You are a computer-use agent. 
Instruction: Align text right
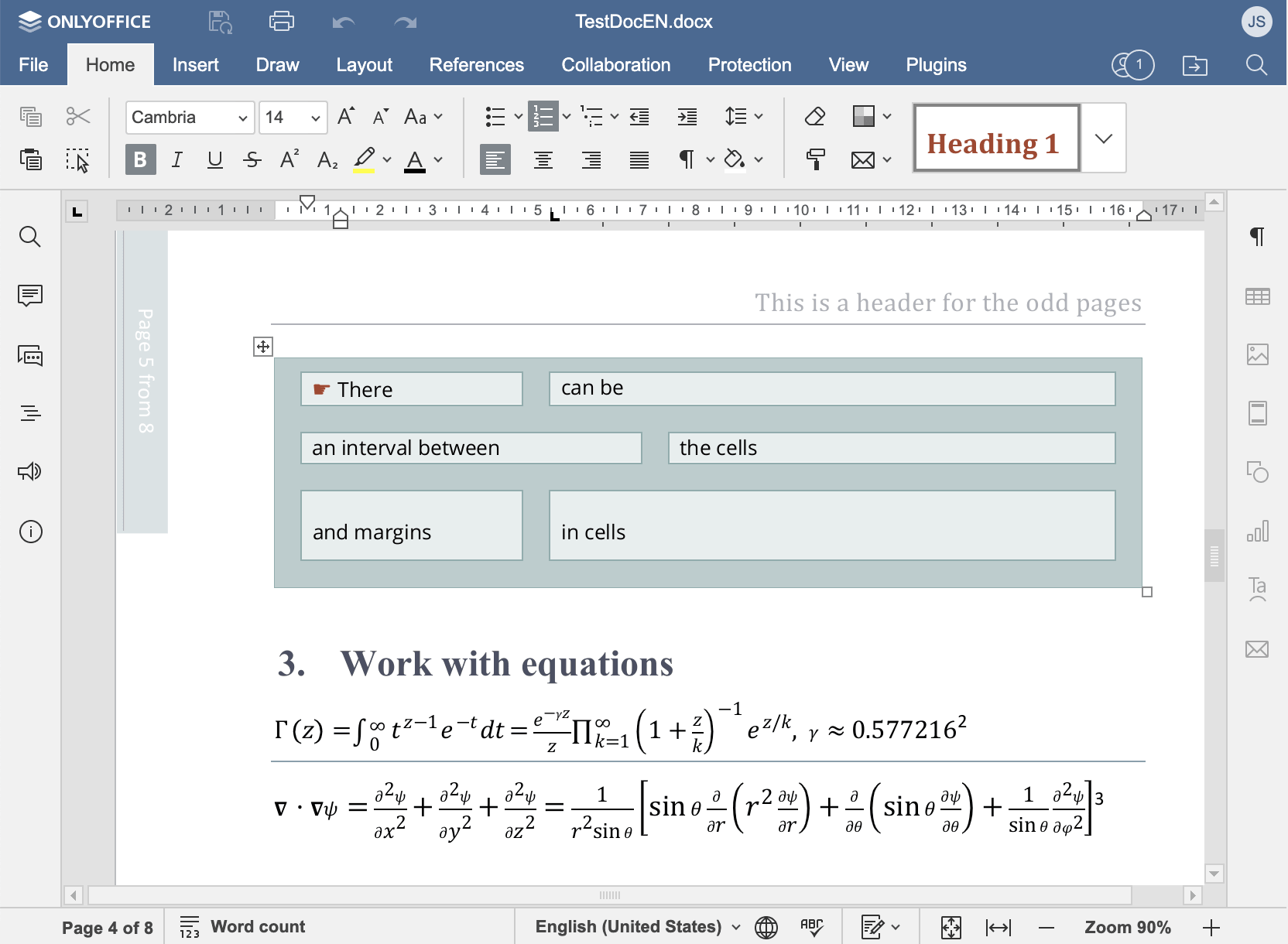click(x=591, y=159)
